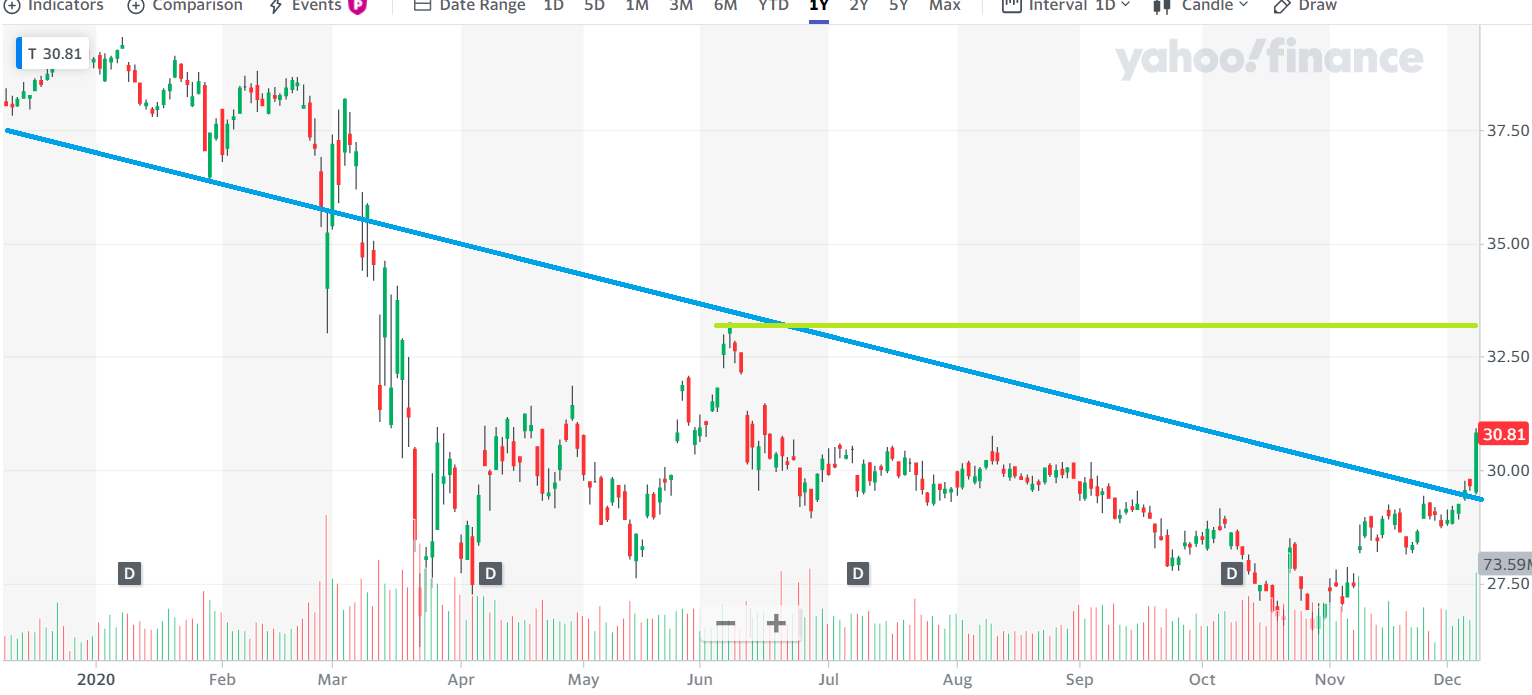Click the Jun date axis label
1532x695 pixels.
700,679
